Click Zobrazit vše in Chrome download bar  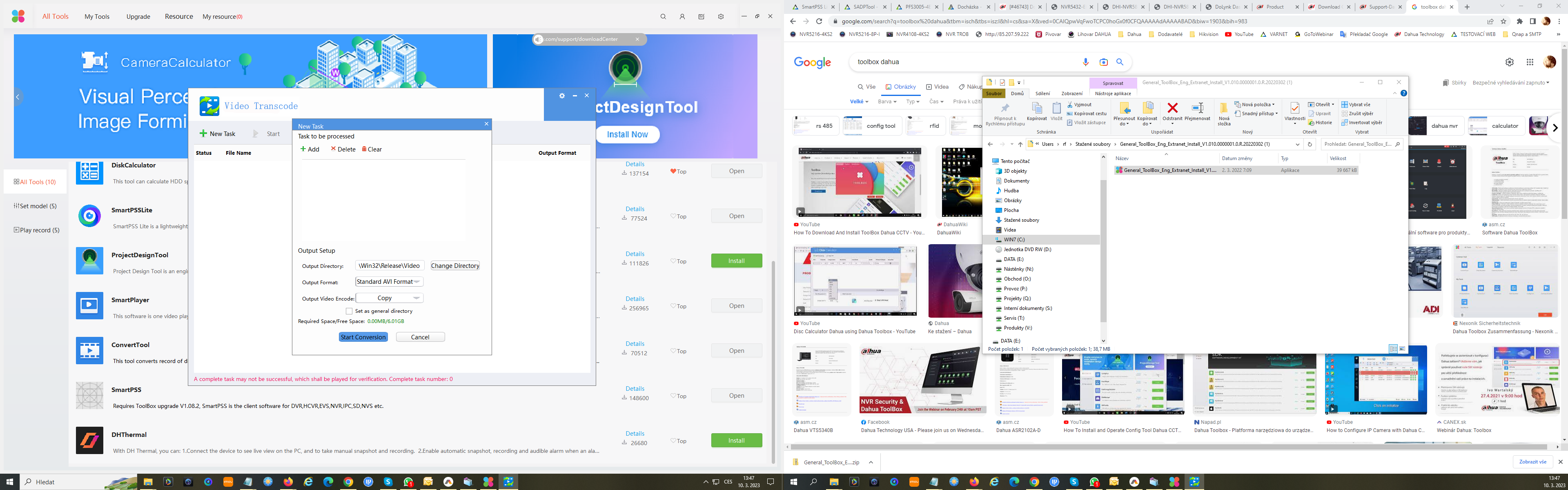[1532, 462]
